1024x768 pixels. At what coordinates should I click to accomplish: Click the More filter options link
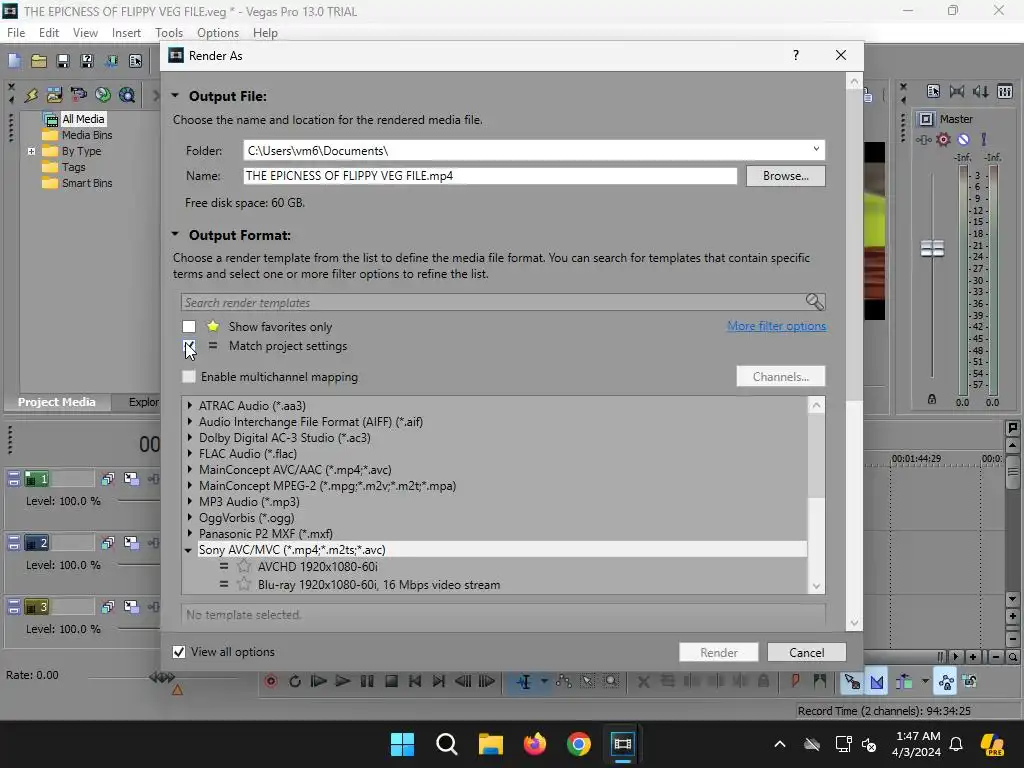pos(776,325)
